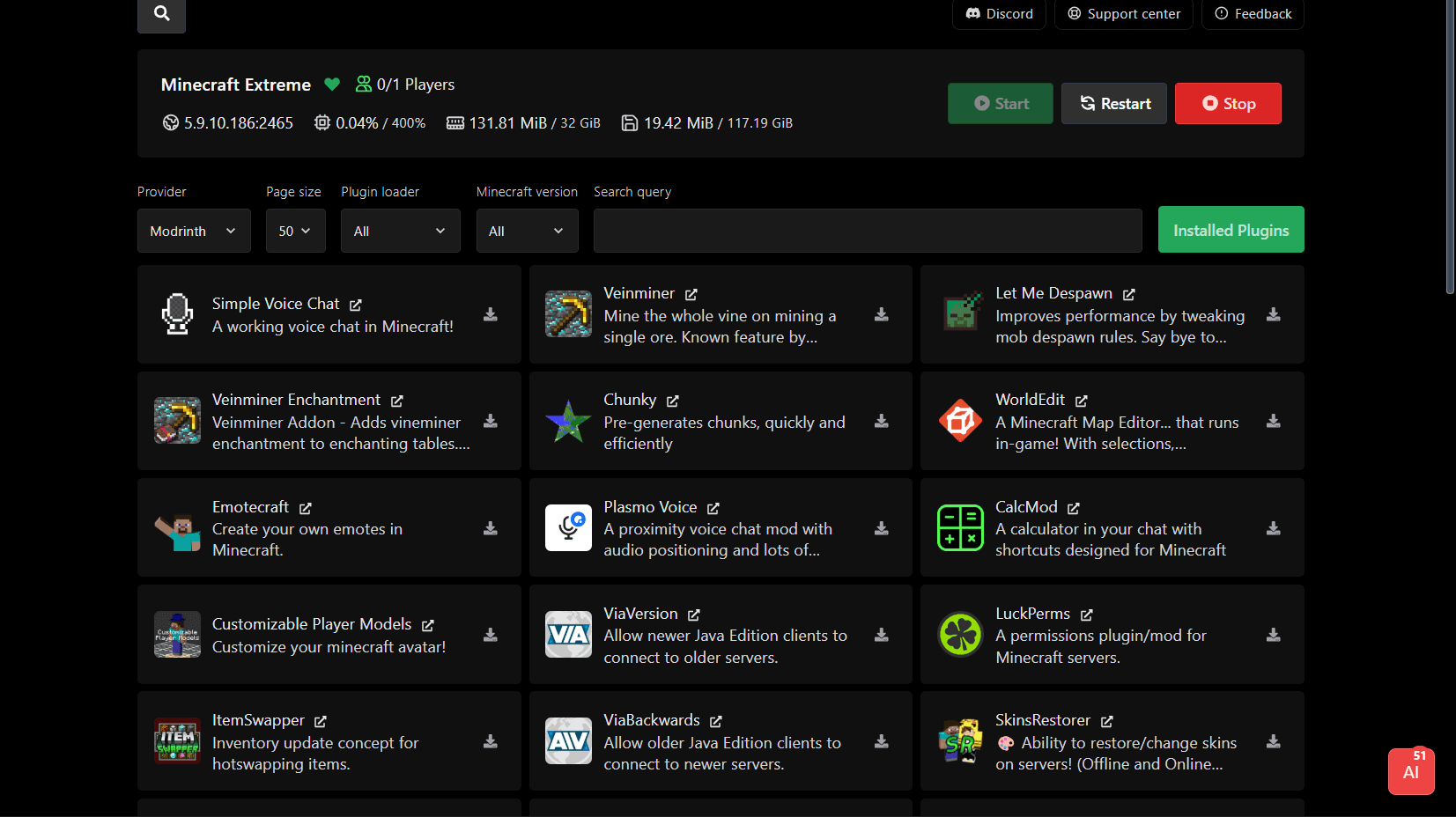Open CalcMod external link icon

point(1074,508)
